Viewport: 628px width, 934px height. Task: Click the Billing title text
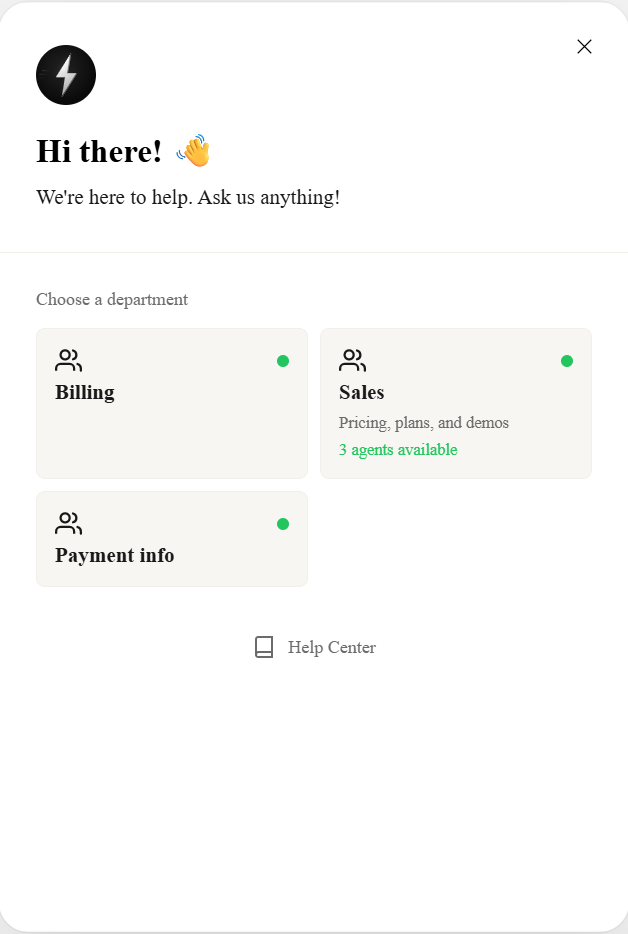pos(85,392)
